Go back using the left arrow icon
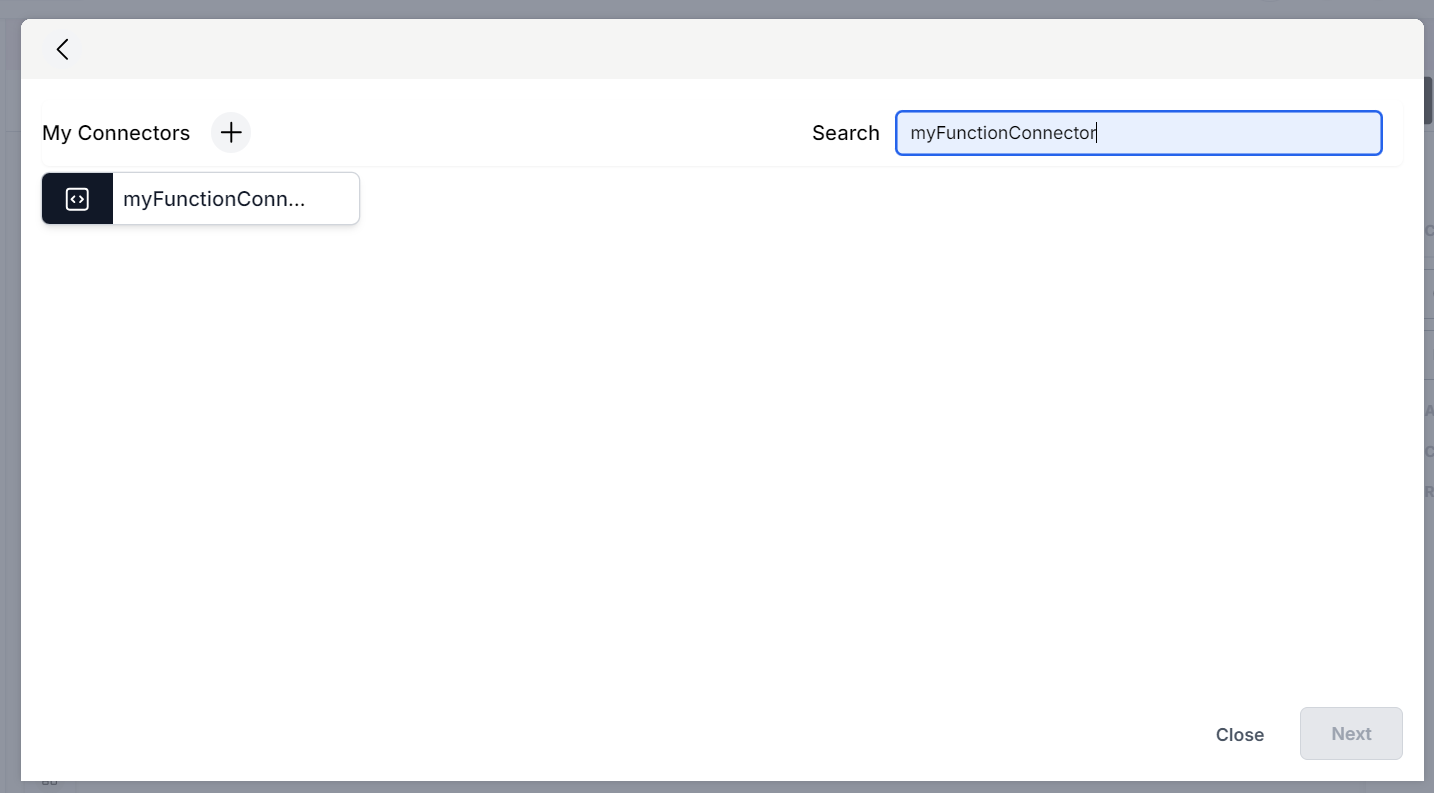1434x793 pixels. pos(62,49)
